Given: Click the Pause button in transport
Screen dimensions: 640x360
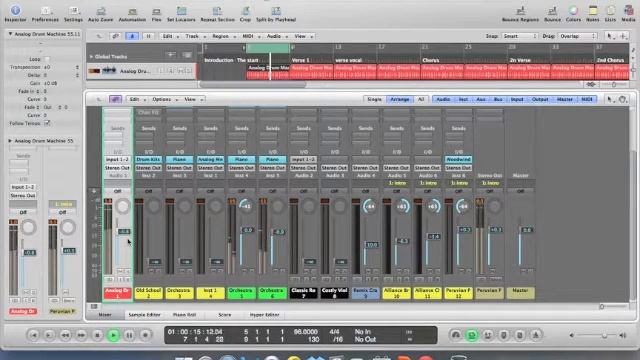Looking at the screenshot, I should point(129,335).
